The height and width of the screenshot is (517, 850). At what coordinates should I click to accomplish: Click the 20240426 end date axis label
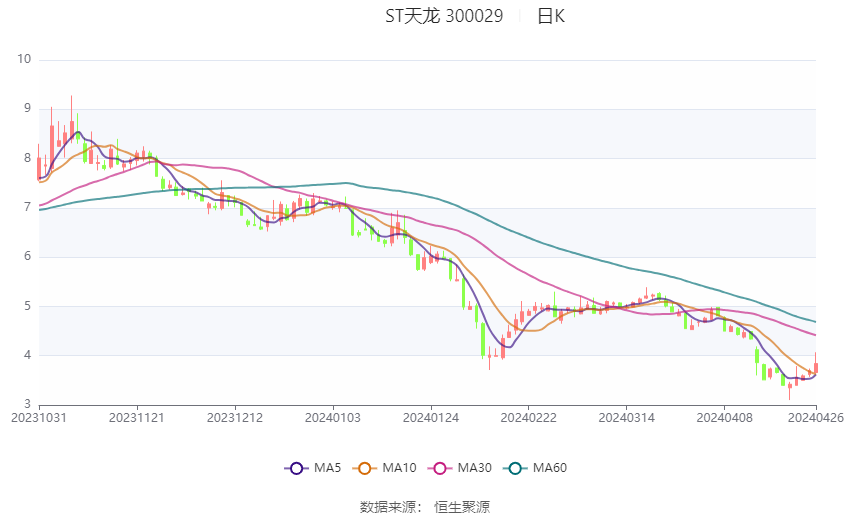tap(816, 417)
